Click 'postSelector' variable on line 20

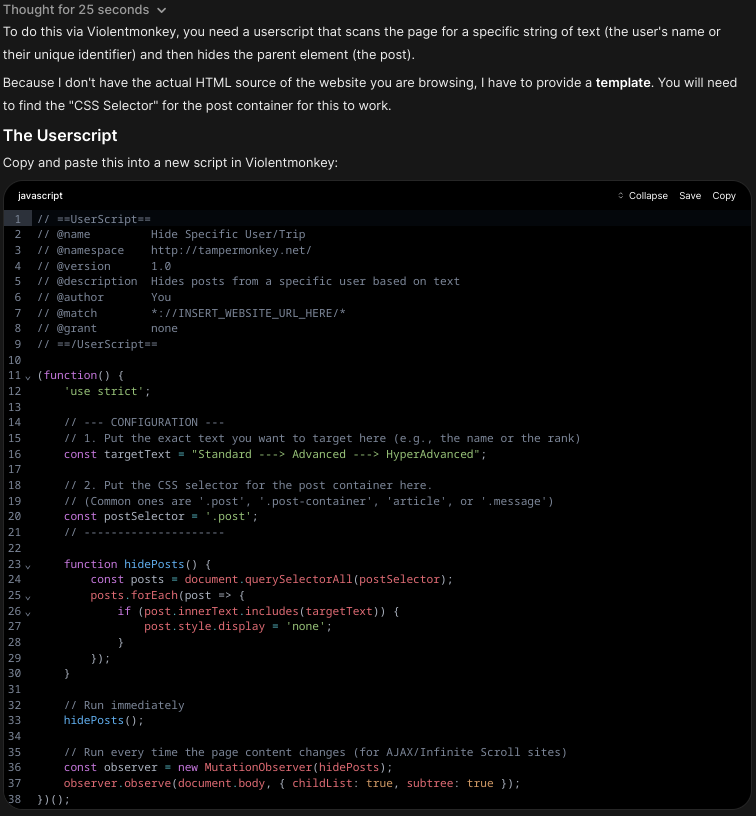click(x=144, y=516)
